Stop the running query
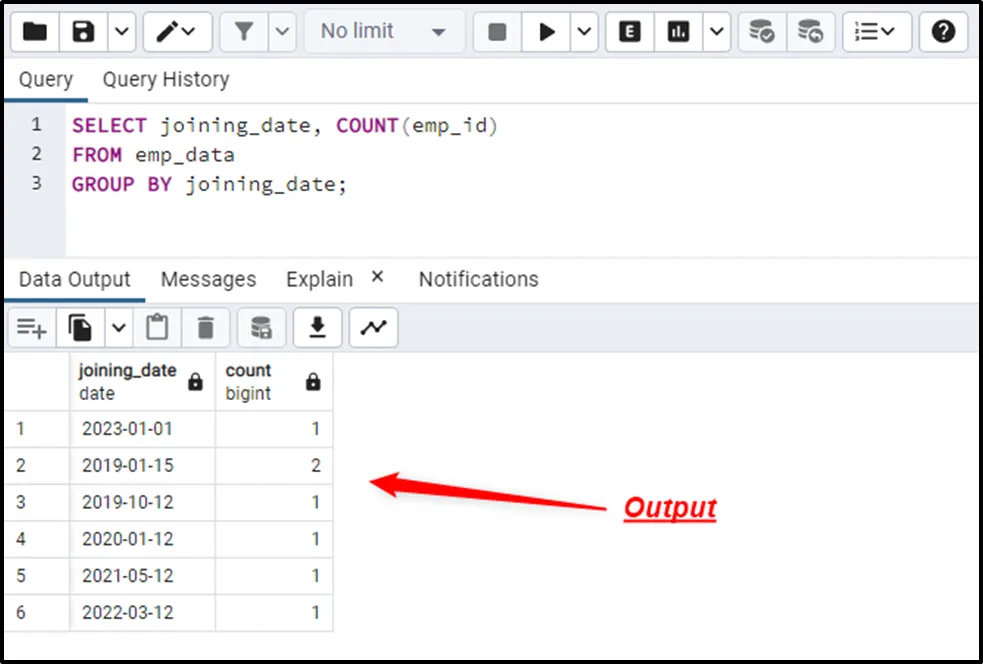This screenshot has height=664, width=983. (497, 32)
